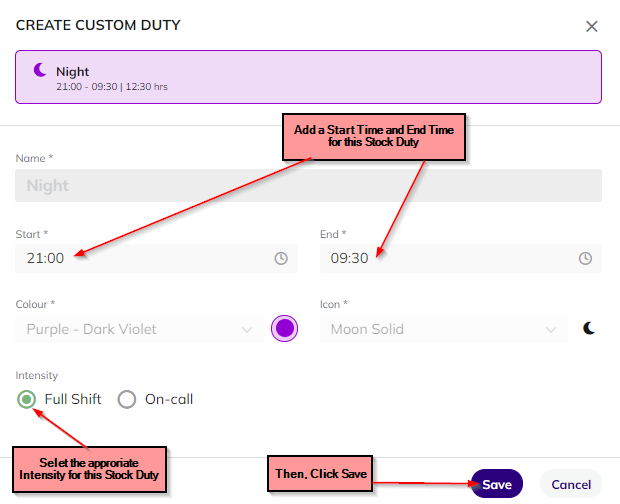Click the dark violet colour swatch
The height and width of the screenshot is (504, 620).
[x=284, y=328]
